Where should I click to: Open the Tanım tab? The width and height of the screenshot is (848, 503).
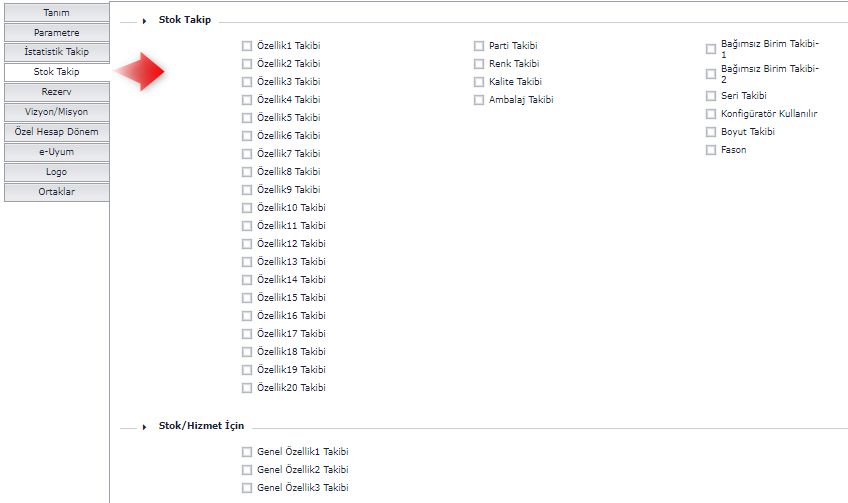coord(55,13)
